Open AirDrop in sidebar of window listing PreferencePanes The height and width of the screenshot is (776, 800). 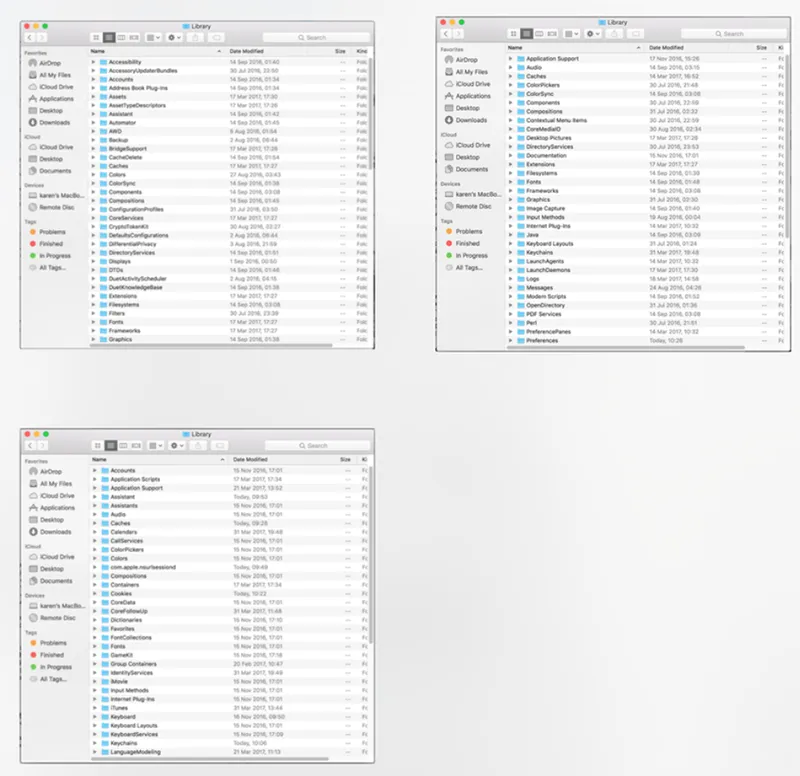tap(467, 60)
